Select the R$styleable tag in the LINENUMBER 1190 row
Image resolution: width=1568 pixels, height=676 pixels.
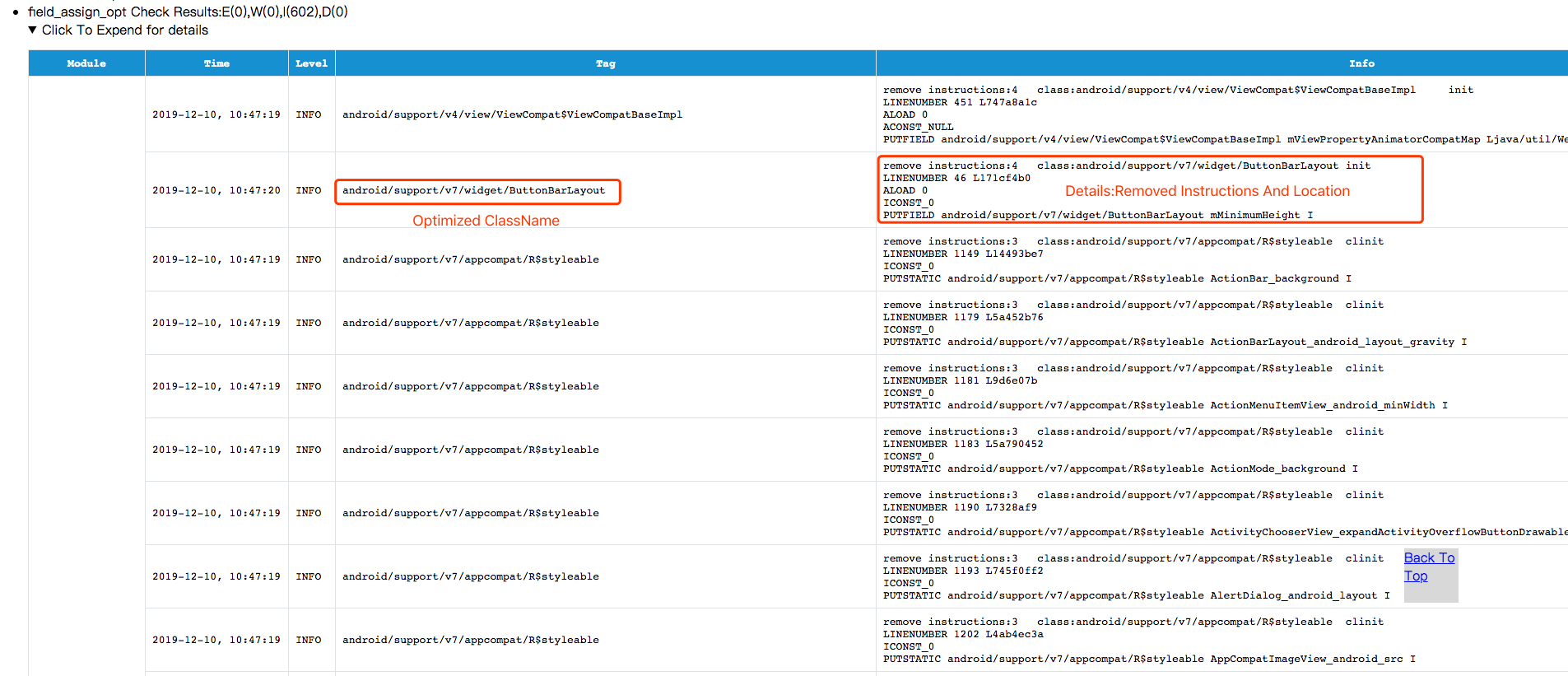pos(471,513)
